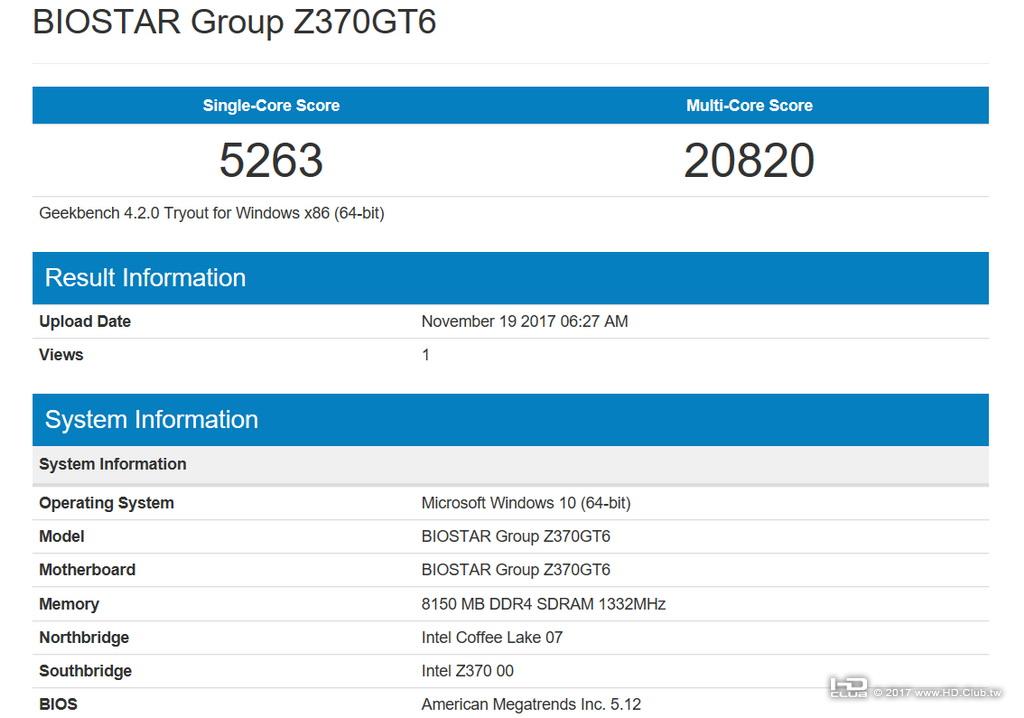Click the 8150 MB DDR4 SDRAM 1332MHz value
1024x718 pixels.
(x=543, y=604)
